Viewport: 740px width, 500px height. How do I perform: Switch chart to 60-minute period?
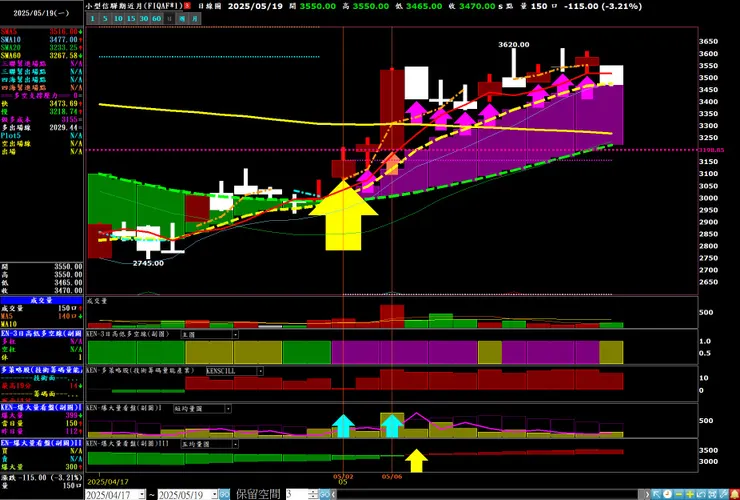(x=157, y=18)
